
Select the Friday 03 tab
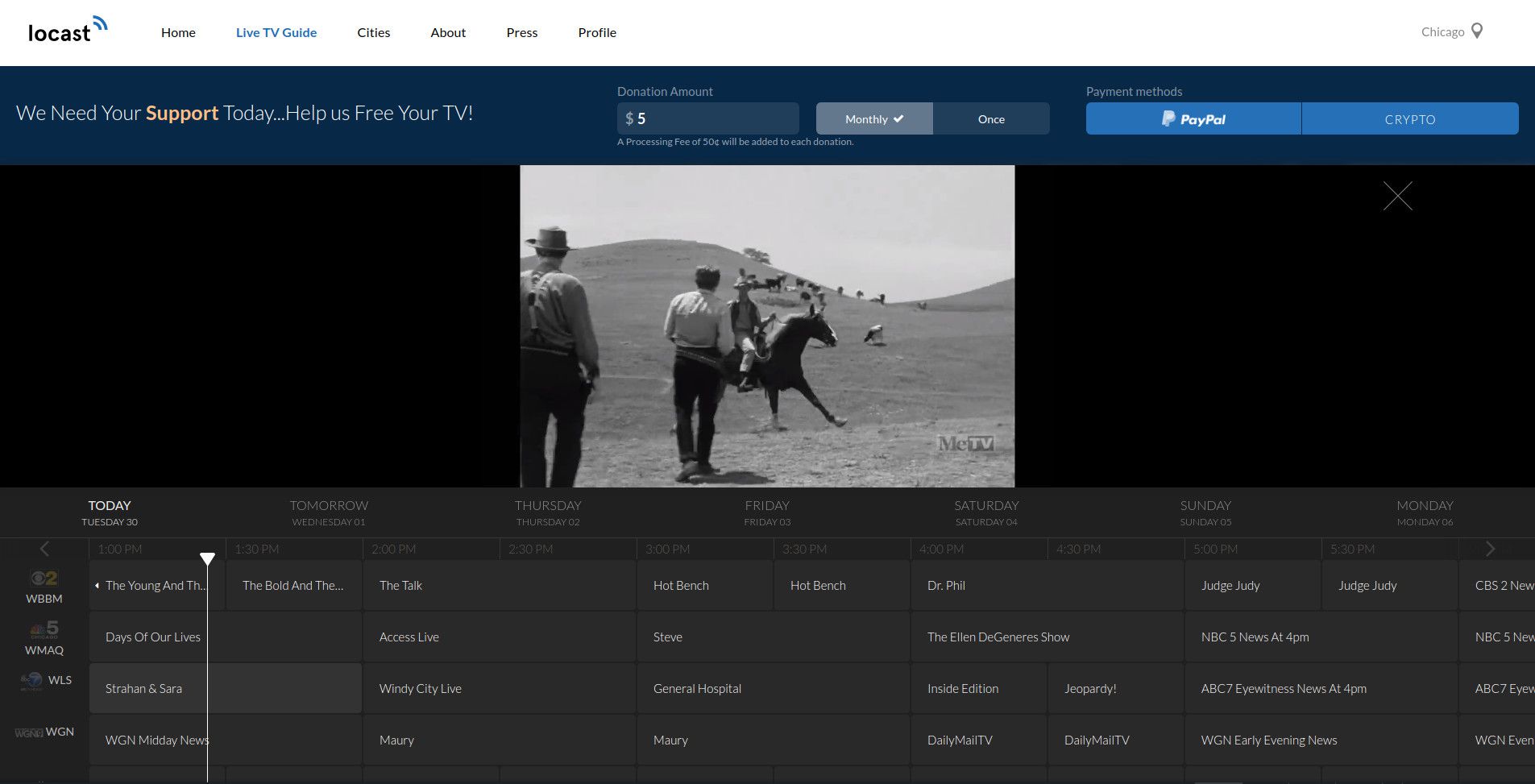pos(767,512)
